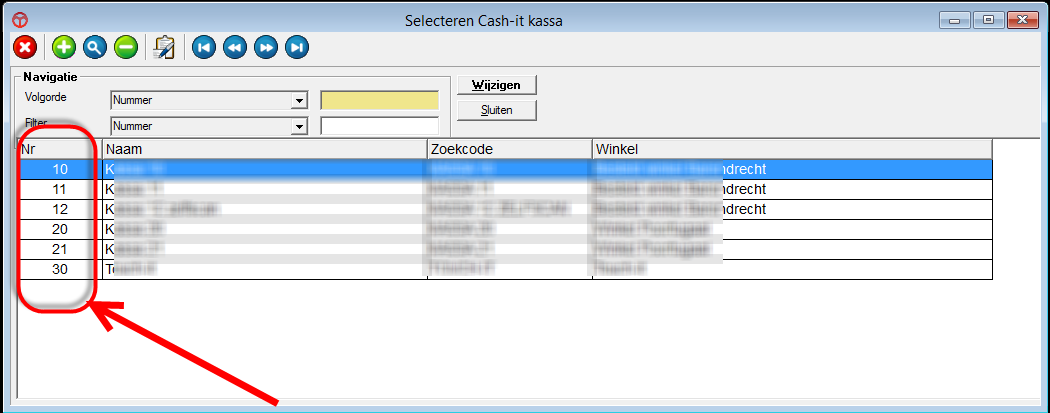This screenshot has width=1050, height=413.
Task: Click the Sluiten button
Action: [497, 110]
